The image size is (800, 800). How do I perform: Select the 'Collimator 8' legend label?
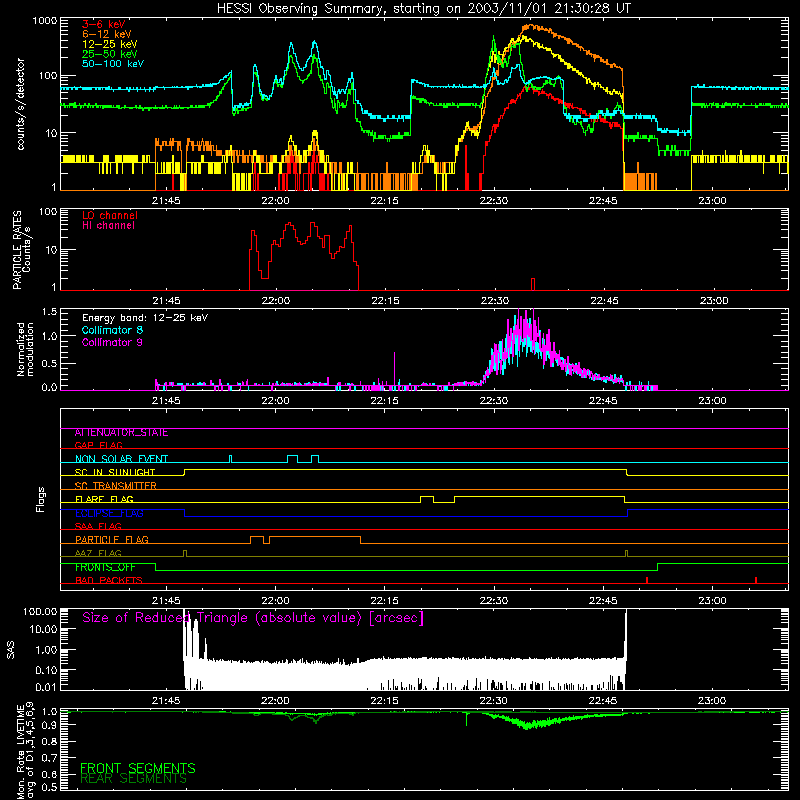click(x=112, y=330)
